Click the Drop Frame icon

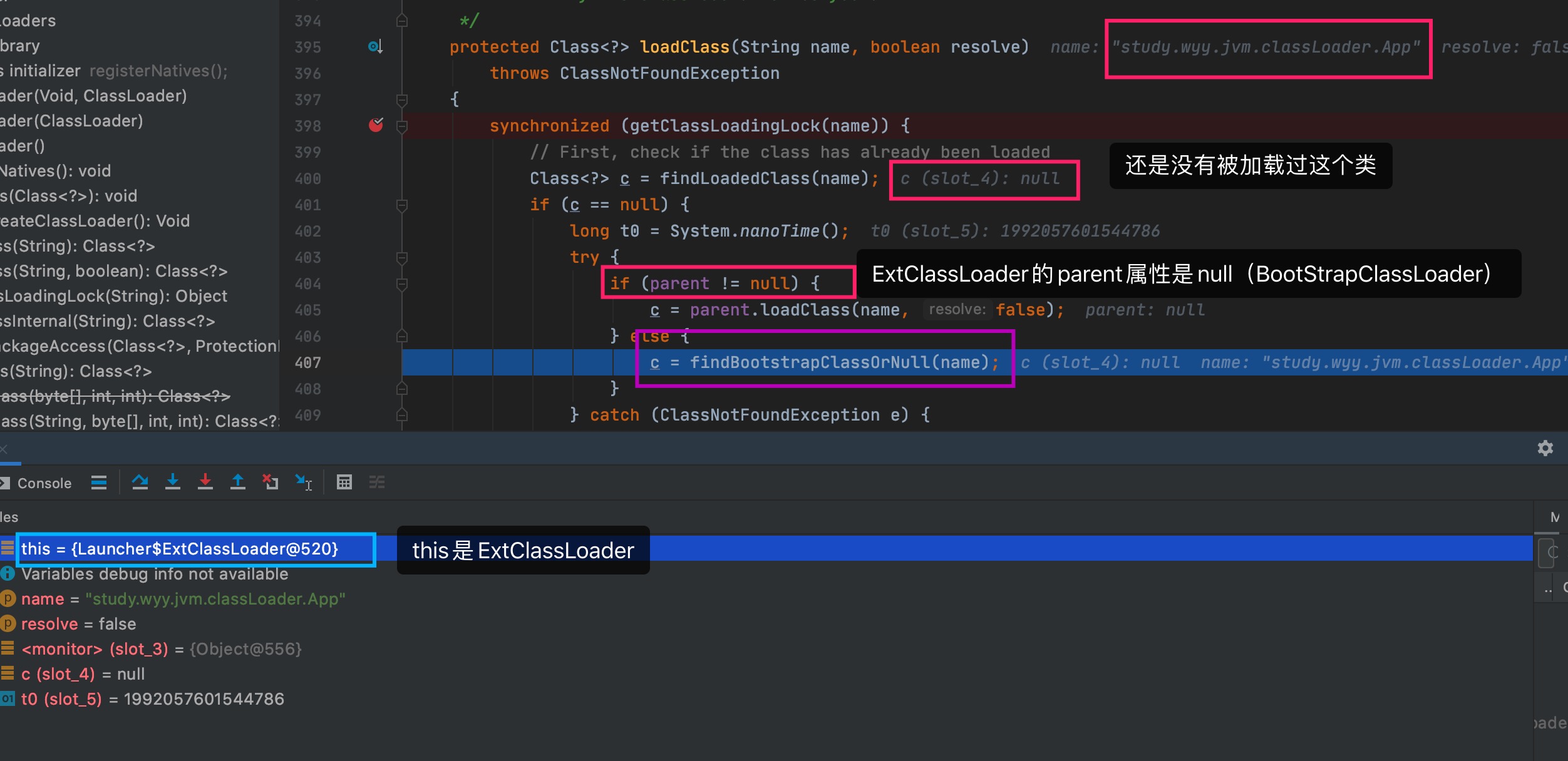click(x=271, y=482)
